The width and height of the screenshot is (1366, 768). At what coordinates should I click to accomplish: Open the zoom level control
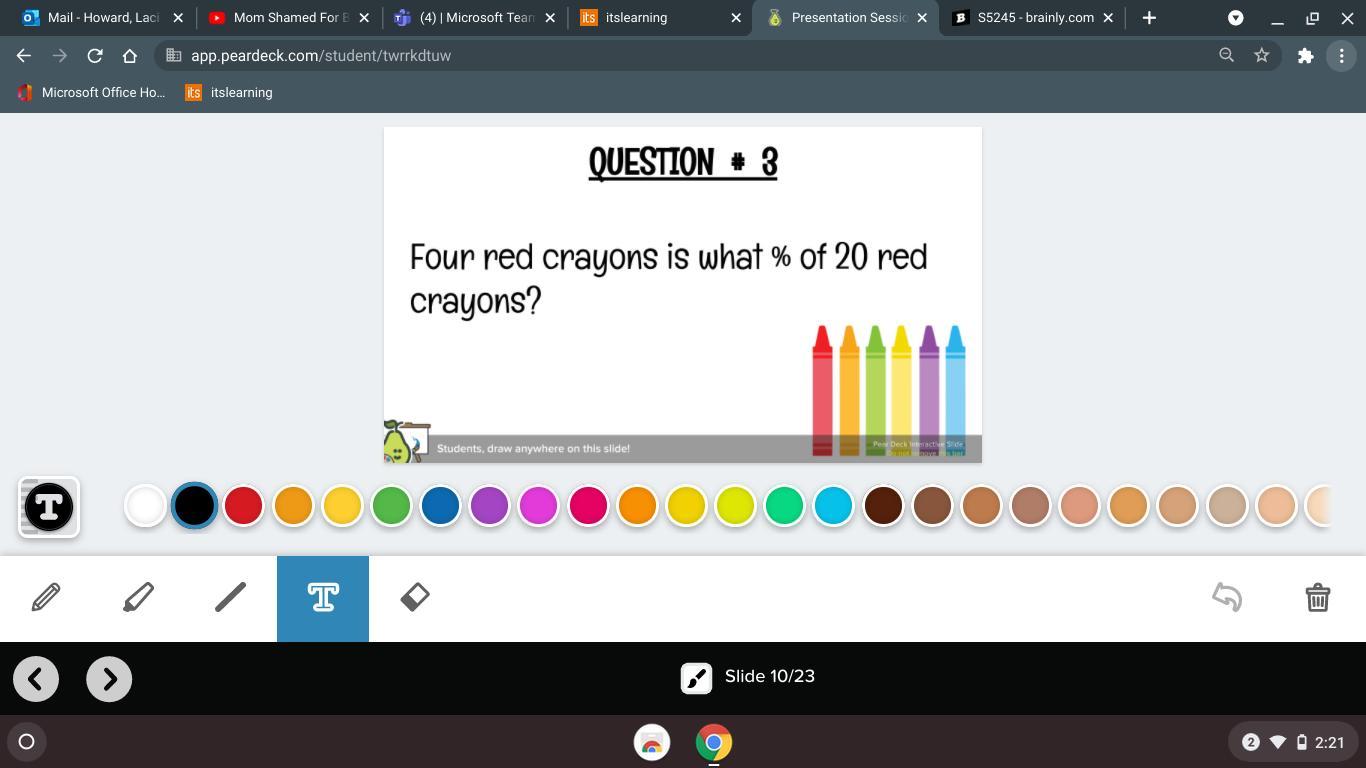1226,56
